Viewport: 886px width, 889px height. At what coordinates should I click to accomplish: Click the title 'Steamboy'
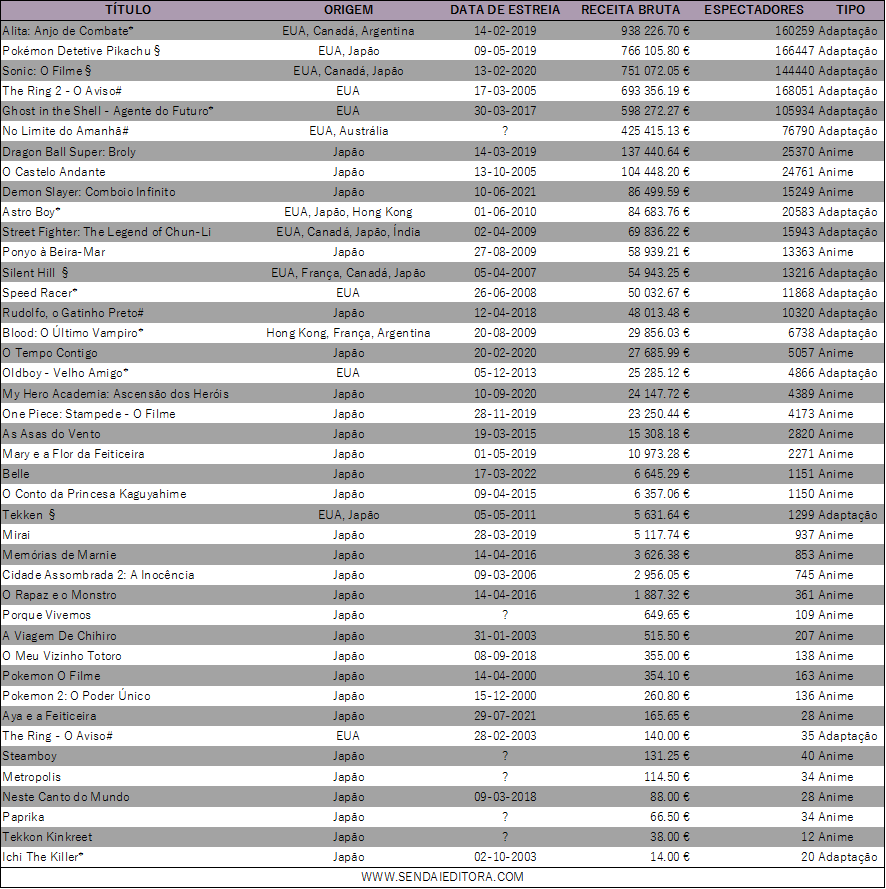click(x=29, y=756)
